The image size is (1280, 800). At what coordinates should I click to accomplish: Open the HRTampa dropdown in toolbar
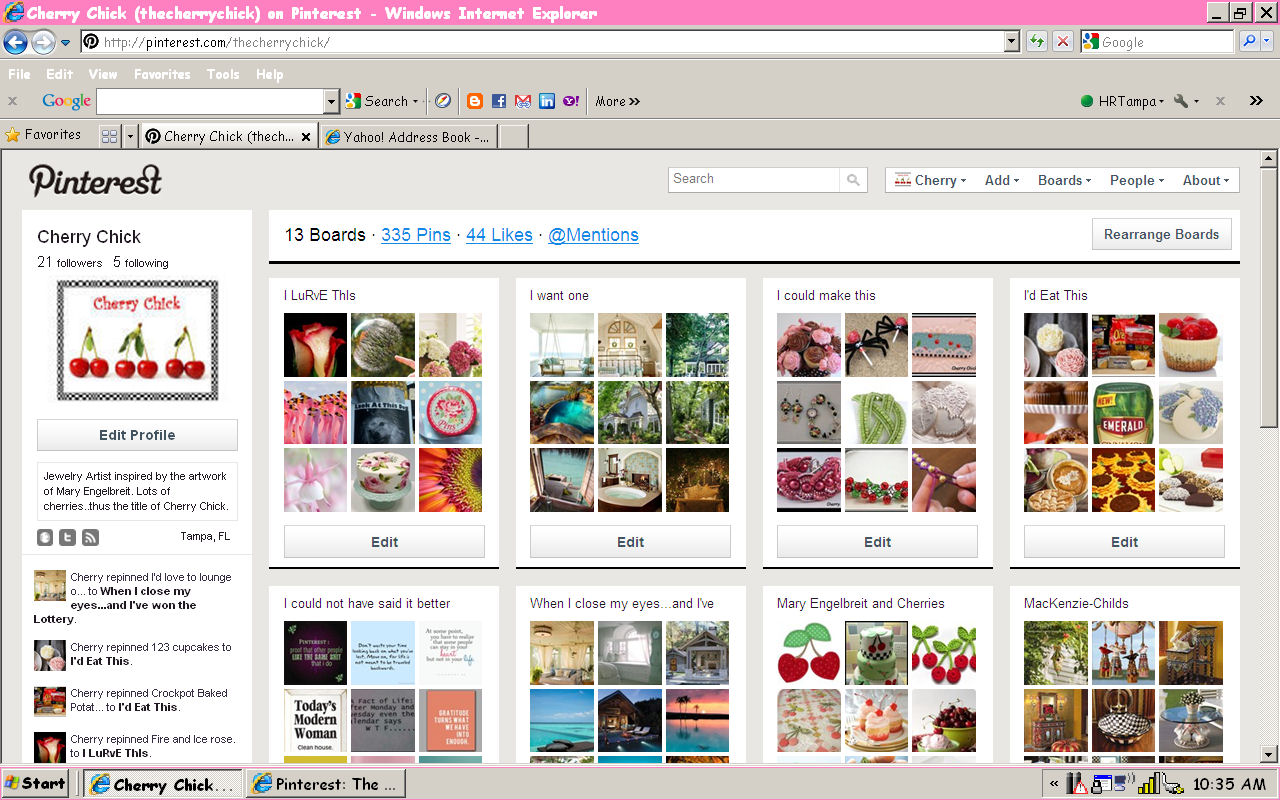tap(1122, 101)
